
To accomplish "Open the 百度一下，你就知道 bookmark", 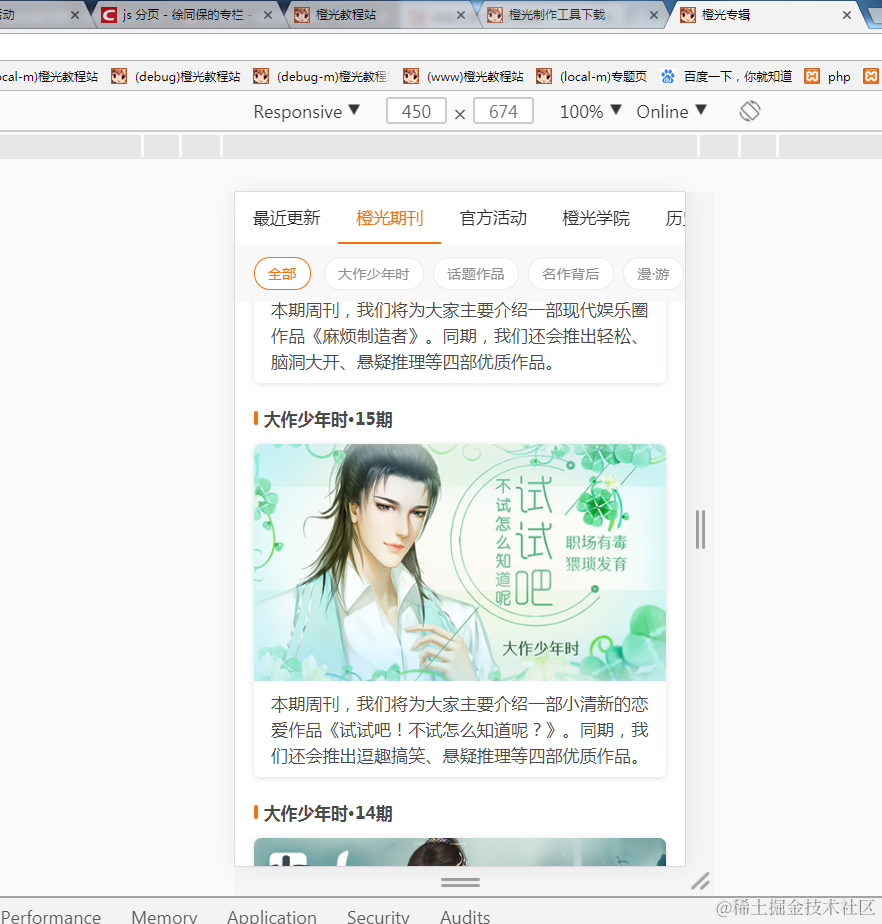I will pyautogui.click(x=726, y=77).
